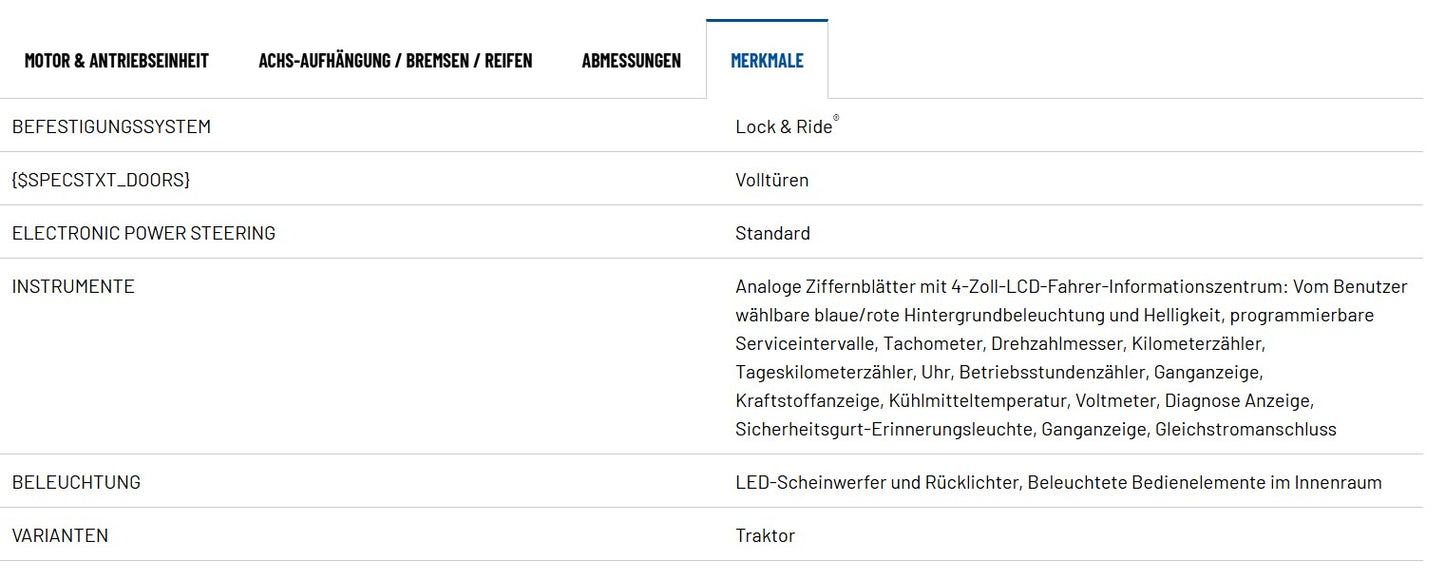
Task: Select the Volltüren specification value
Action: pyautogui.click(x=772, y=179)
